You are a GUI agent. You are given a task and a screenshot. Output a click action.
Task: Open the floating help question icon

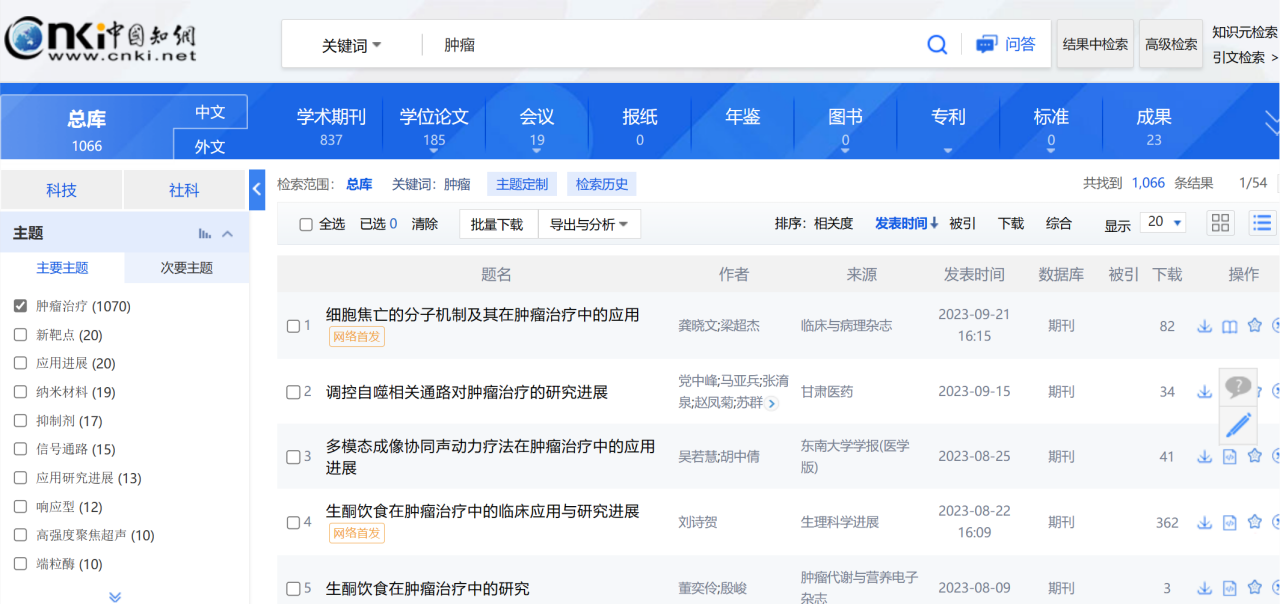[1238, 386]
